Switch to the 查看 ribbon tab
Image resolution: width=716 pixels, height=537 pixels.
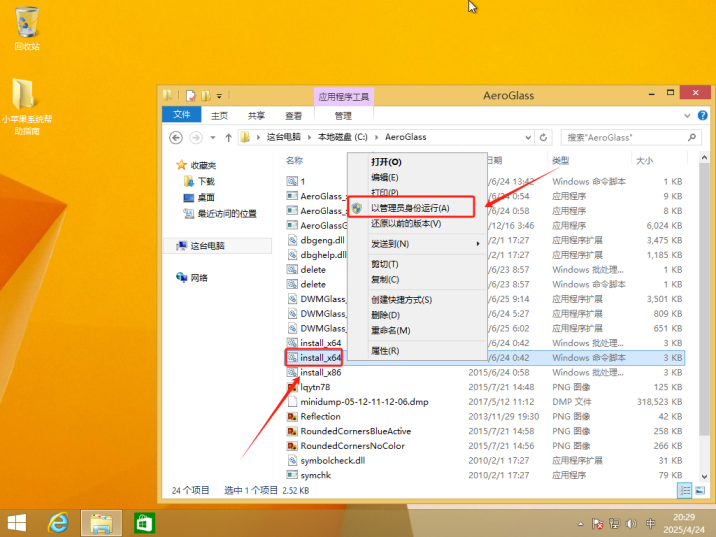tap(293, 116)
